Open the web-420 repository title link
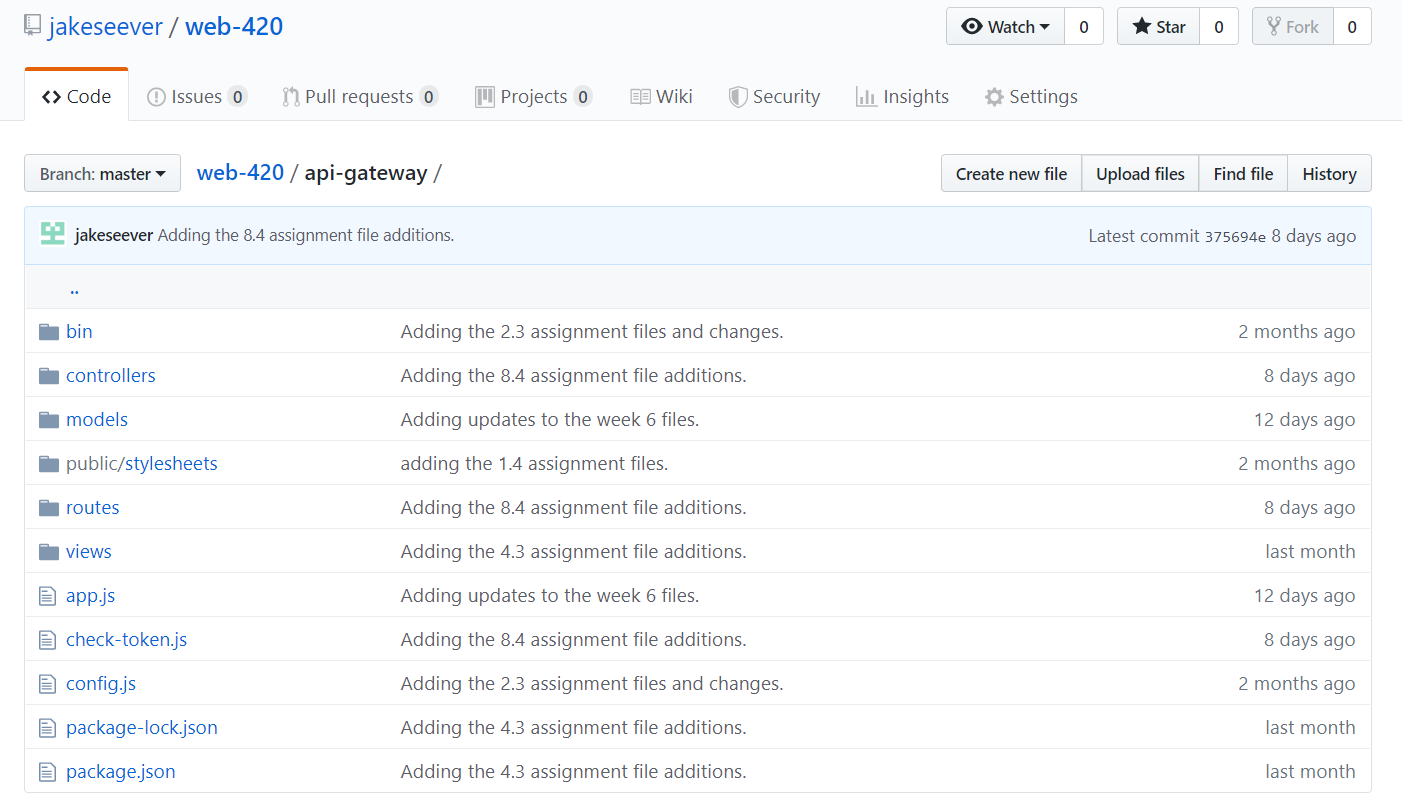 [234, 26]
